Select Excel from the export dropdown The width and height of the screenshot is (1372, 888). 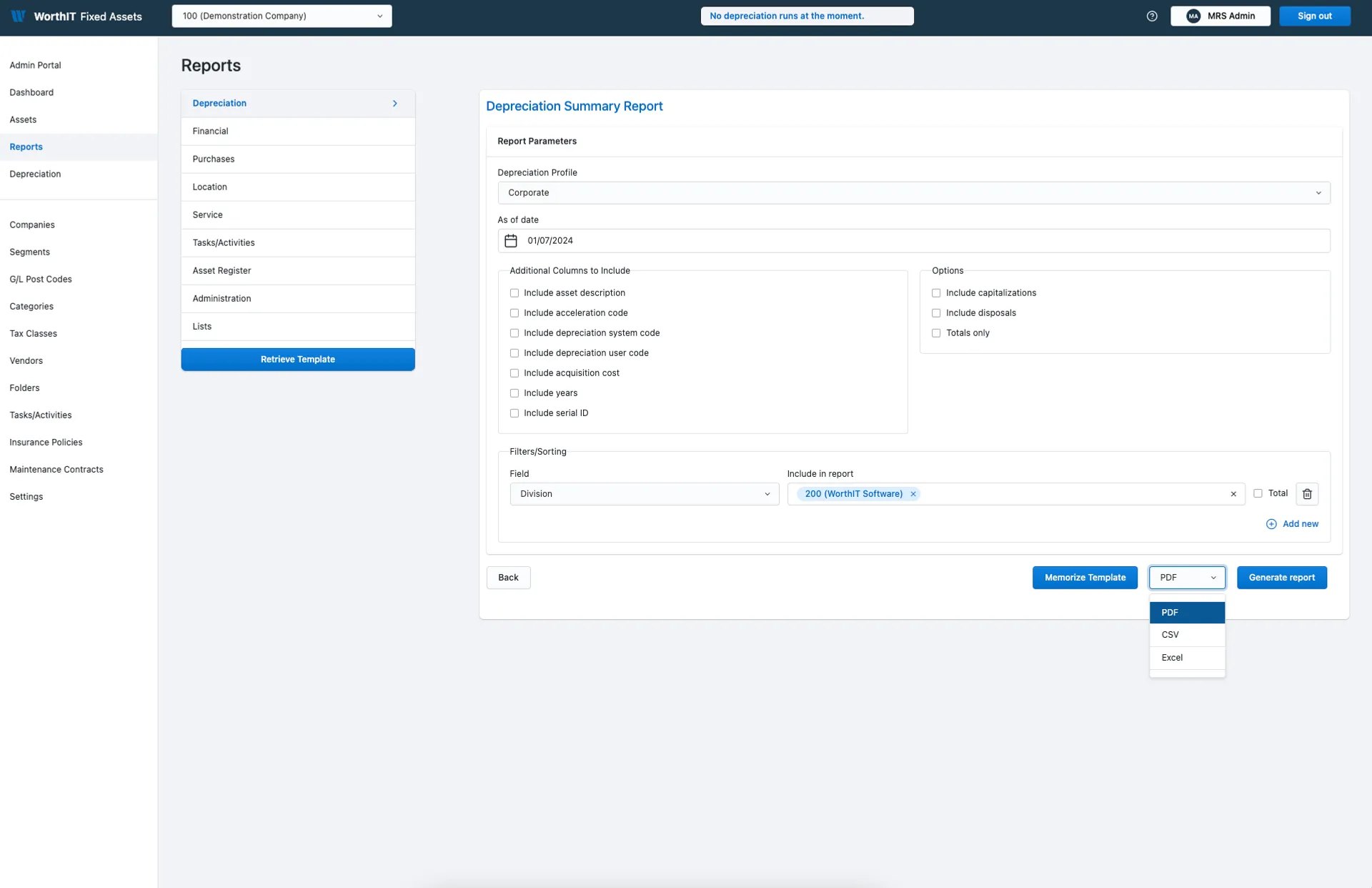click(x=1172, y=657)
